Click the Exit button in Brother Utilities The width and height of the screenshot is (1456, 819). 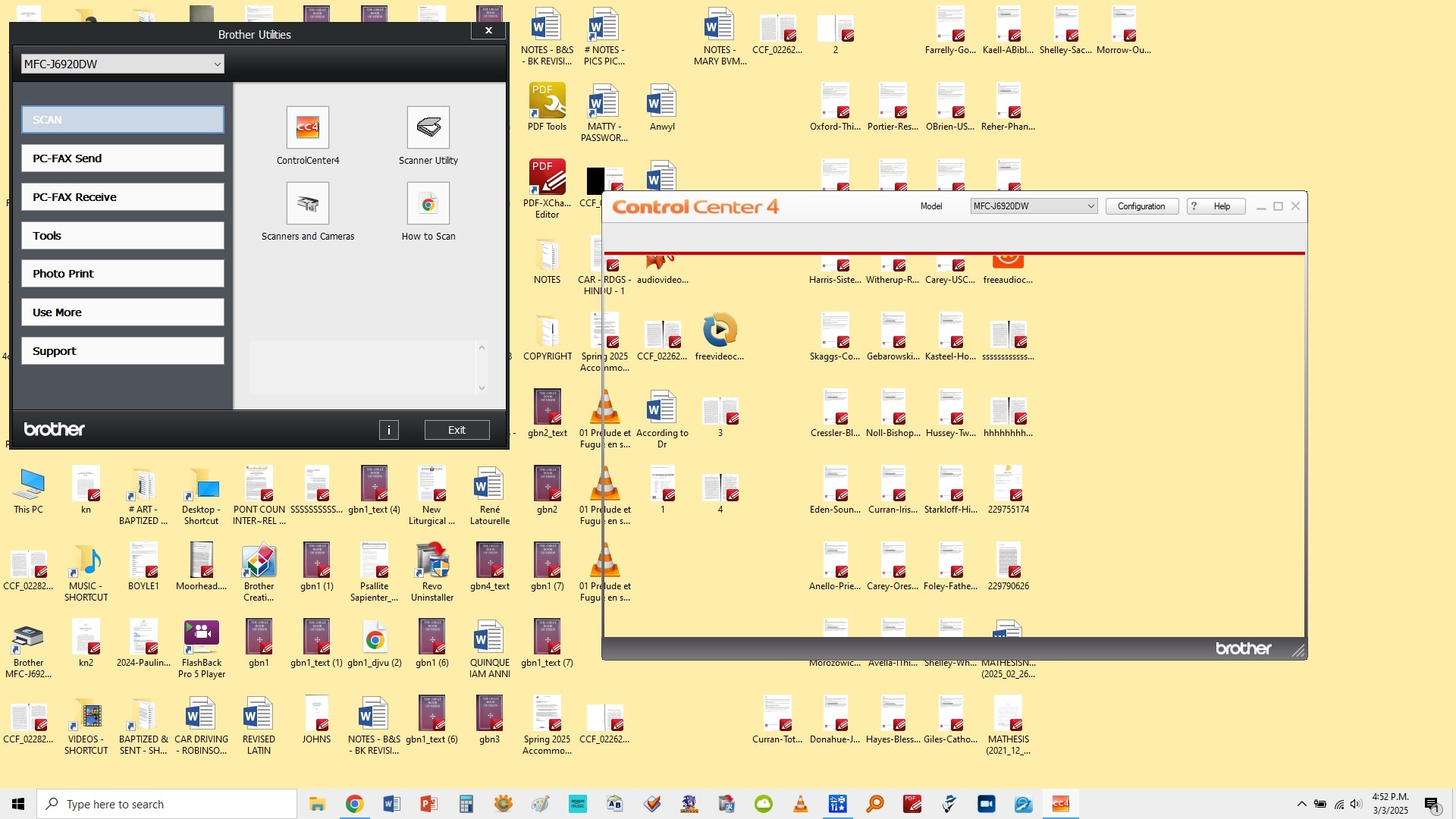point(457,430)
